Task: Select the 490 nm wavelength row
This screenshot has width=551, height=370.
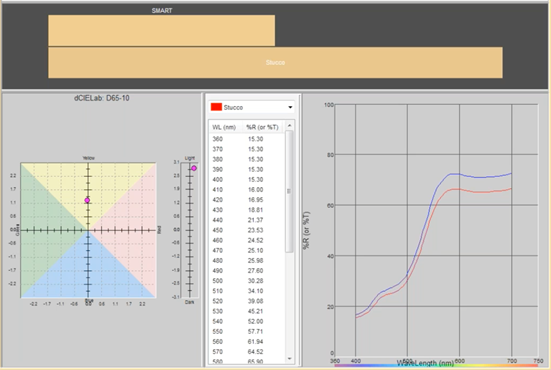Action: 247,271
